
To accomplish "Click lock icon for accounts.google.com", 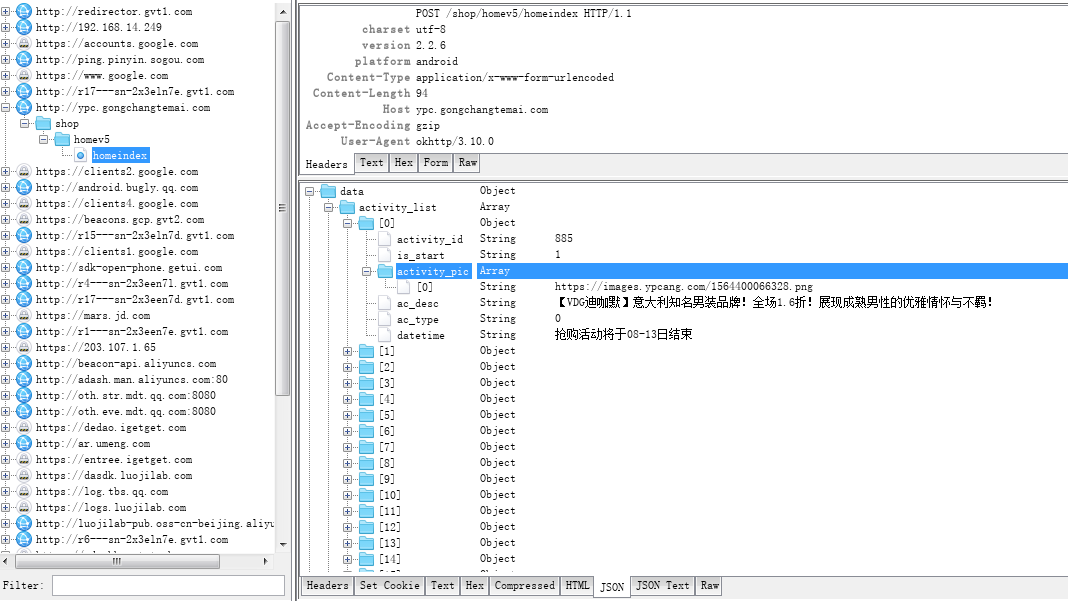I will pyautogui.click(x=24, y=43).
